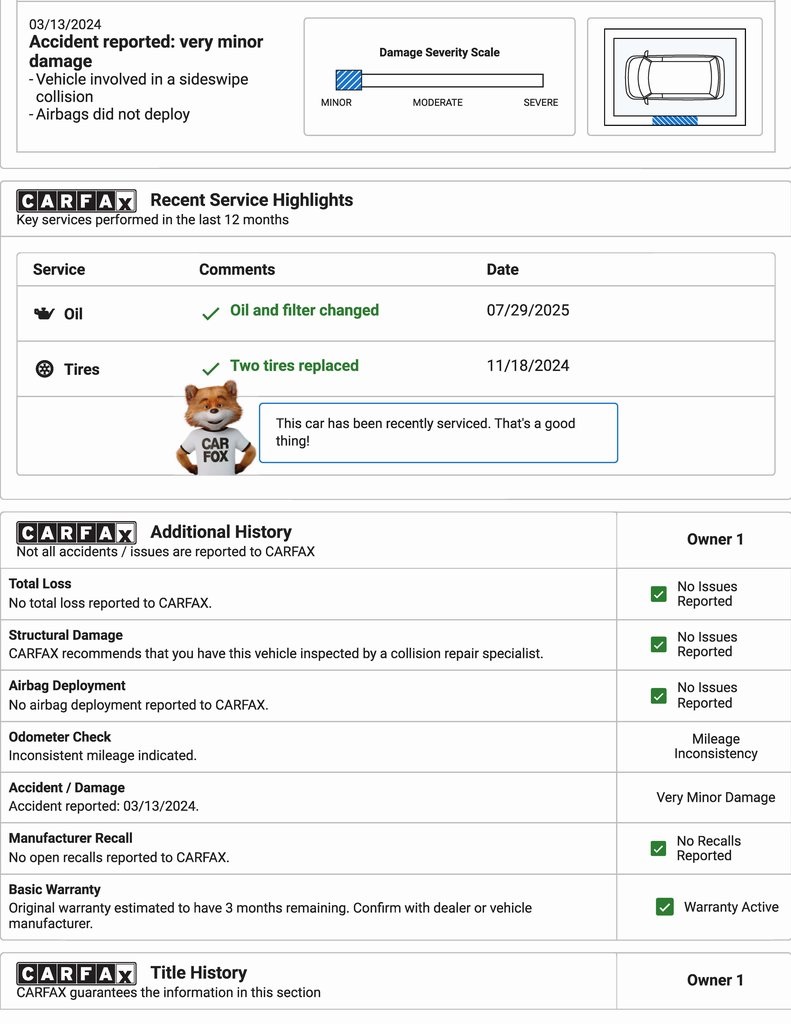This screenshot has height=1024, width=791.
Task: Click the CARFAX logo beside Title History
Action: pyautogui.click(x=76, y=974)
